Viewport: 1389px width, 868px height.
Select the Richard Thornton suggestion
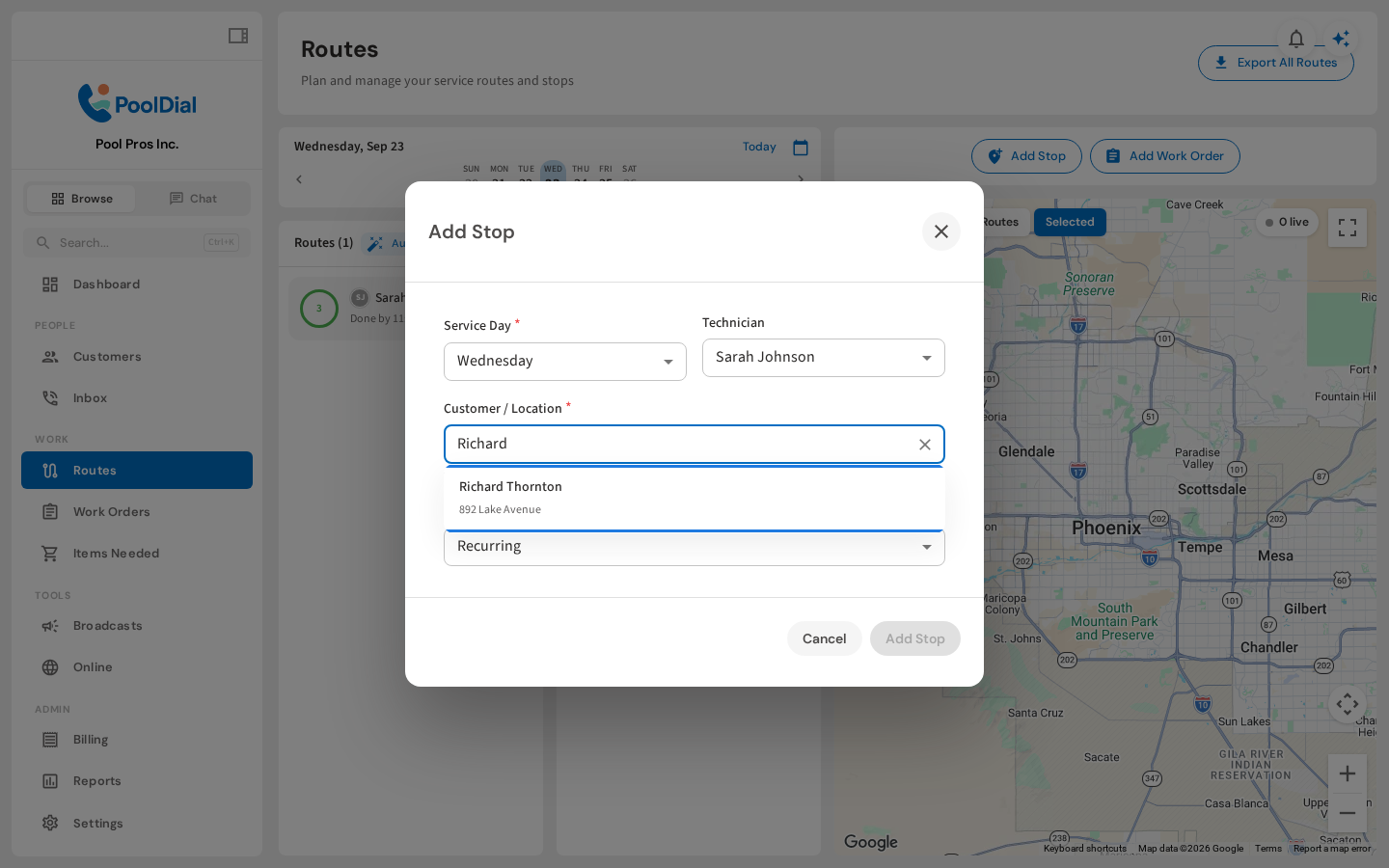694,498
